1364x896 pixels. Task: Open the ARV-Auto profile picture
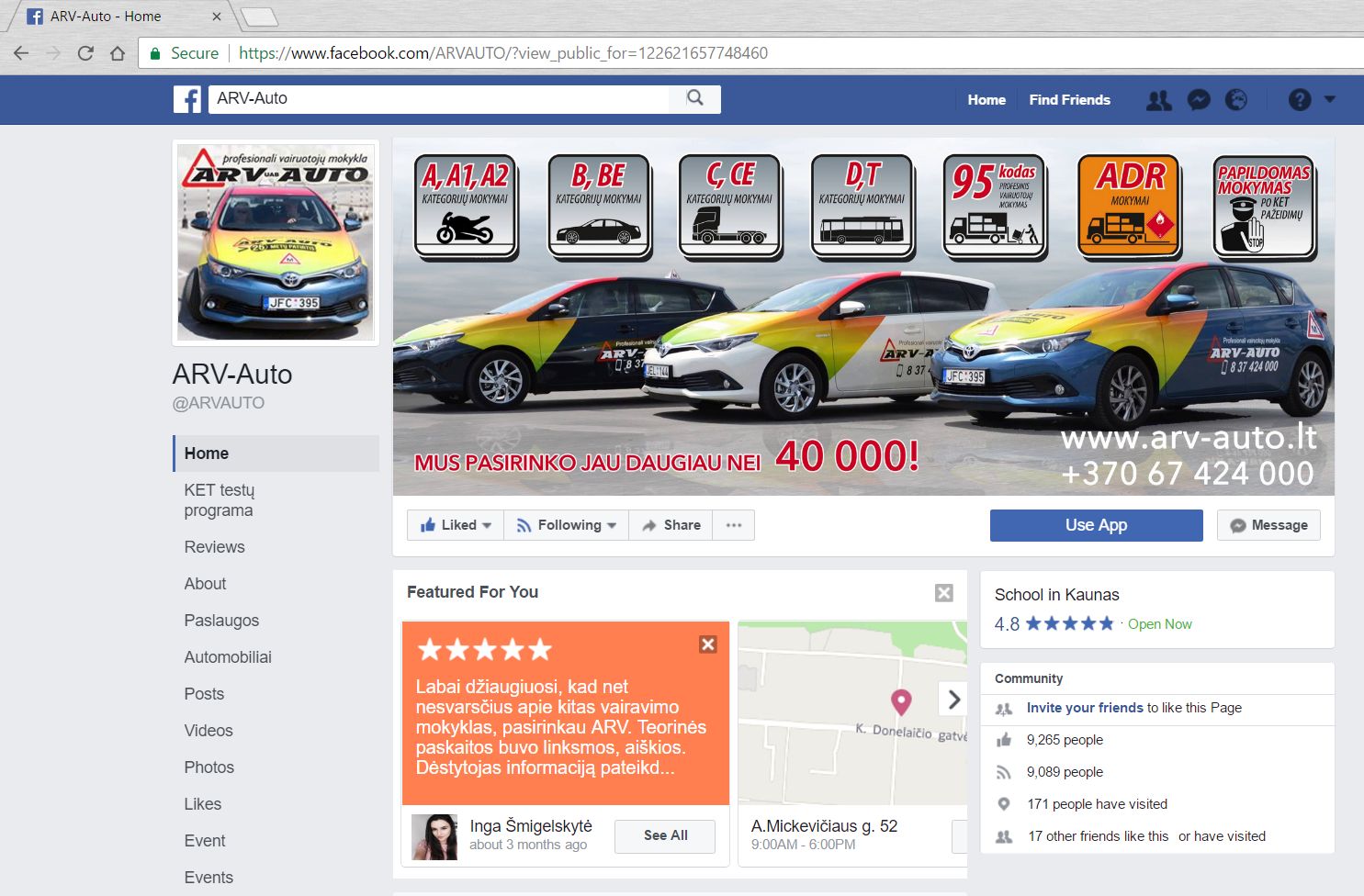coord(276,242)
